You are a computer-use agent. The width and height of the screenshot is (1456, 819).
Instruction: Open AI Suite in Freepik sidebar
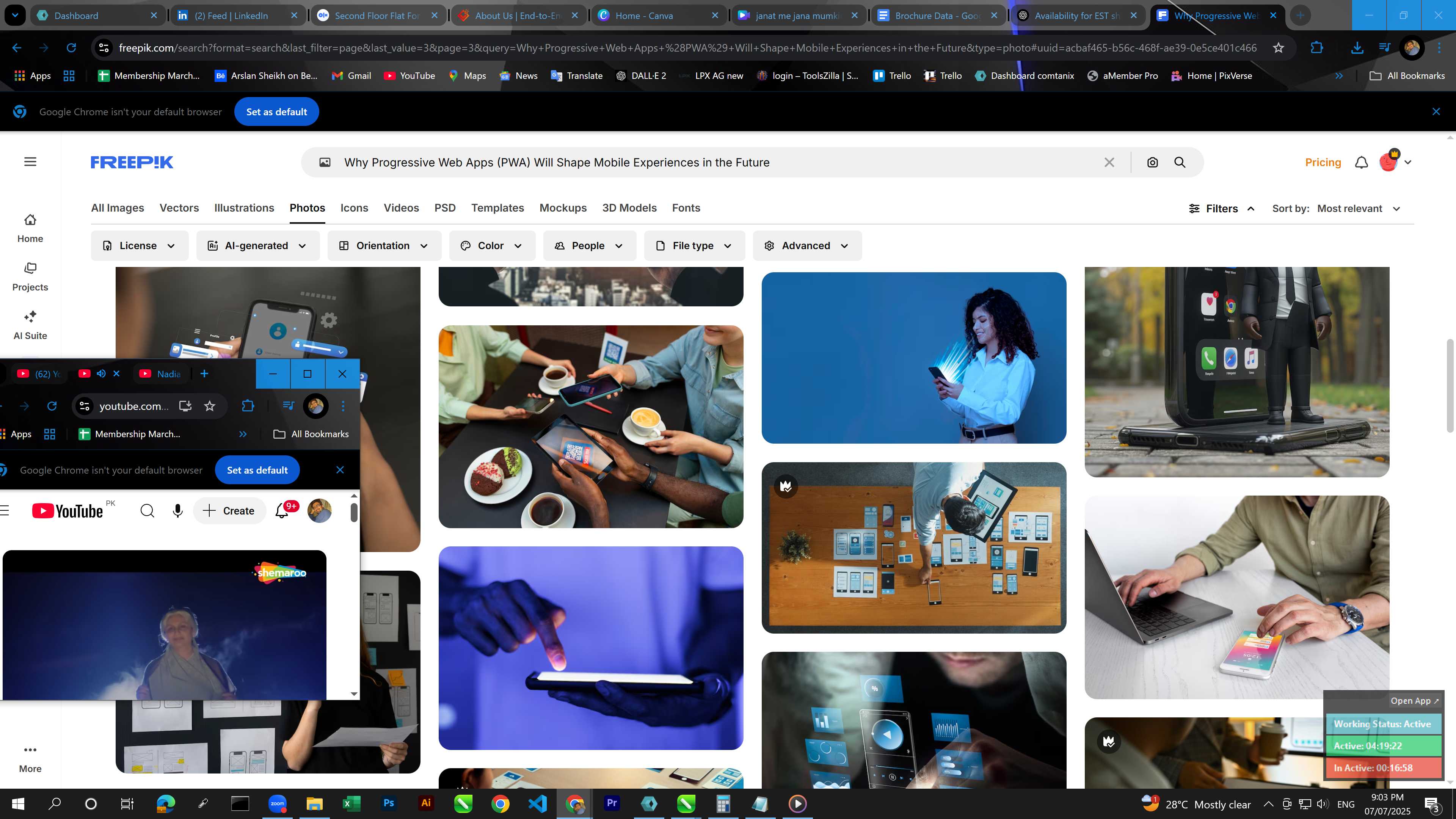coord(30,326)
